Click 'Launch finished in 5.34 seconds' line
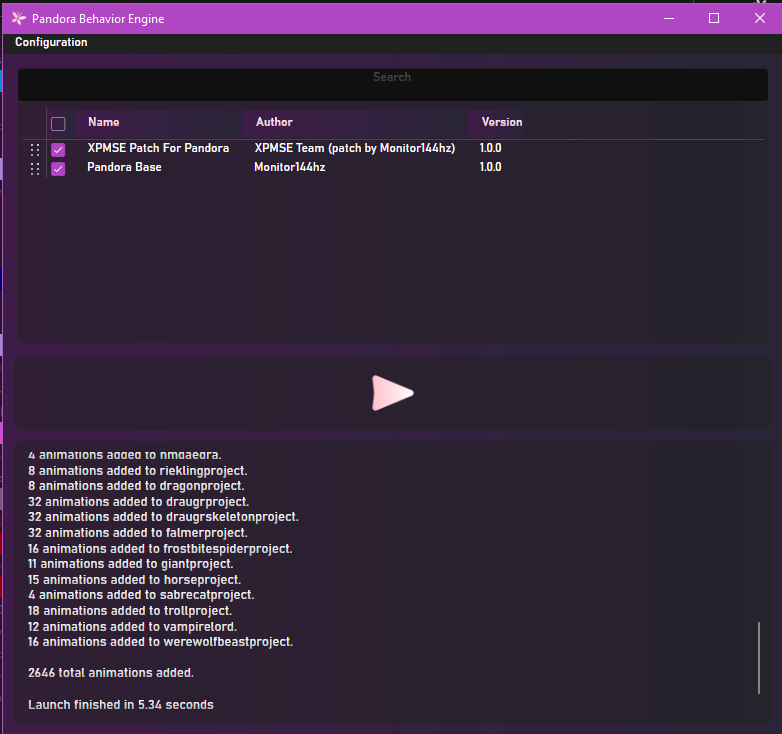This screenshot has width=782, height=734. (121, 705)
